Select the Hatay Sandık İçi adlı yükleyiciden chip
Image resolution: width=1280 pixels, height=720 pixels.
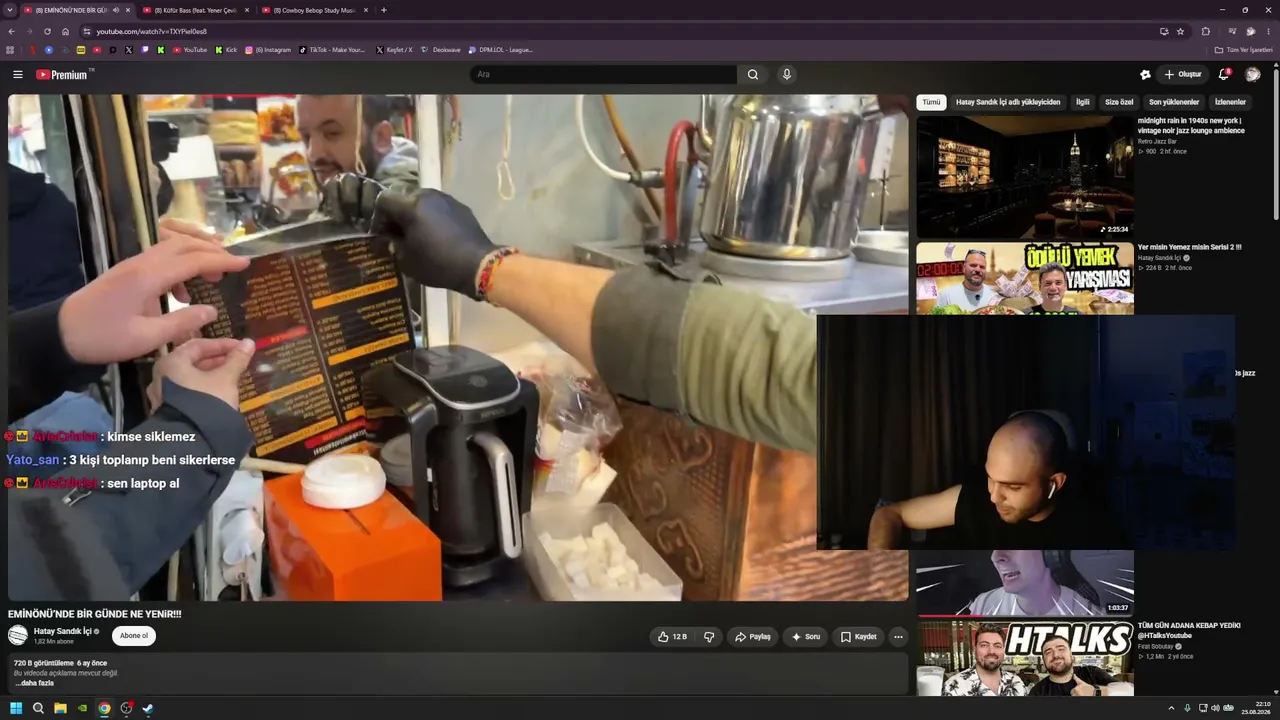[1008, 102]
